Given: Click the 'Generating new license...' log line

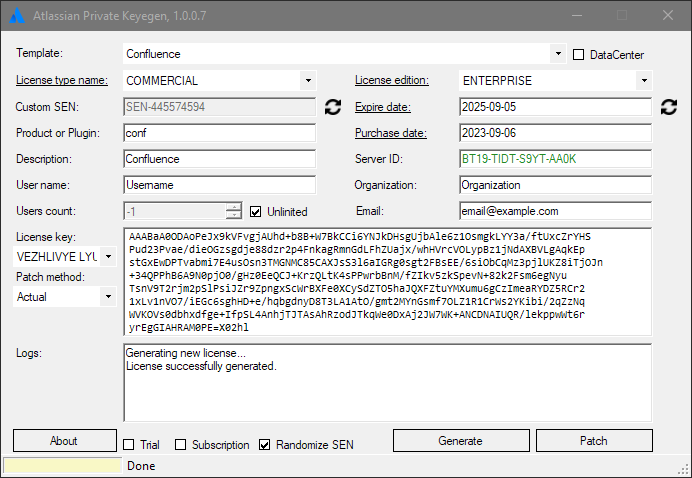Looking at the screenshot, I should pyautogui.click(x=186, y=353).
